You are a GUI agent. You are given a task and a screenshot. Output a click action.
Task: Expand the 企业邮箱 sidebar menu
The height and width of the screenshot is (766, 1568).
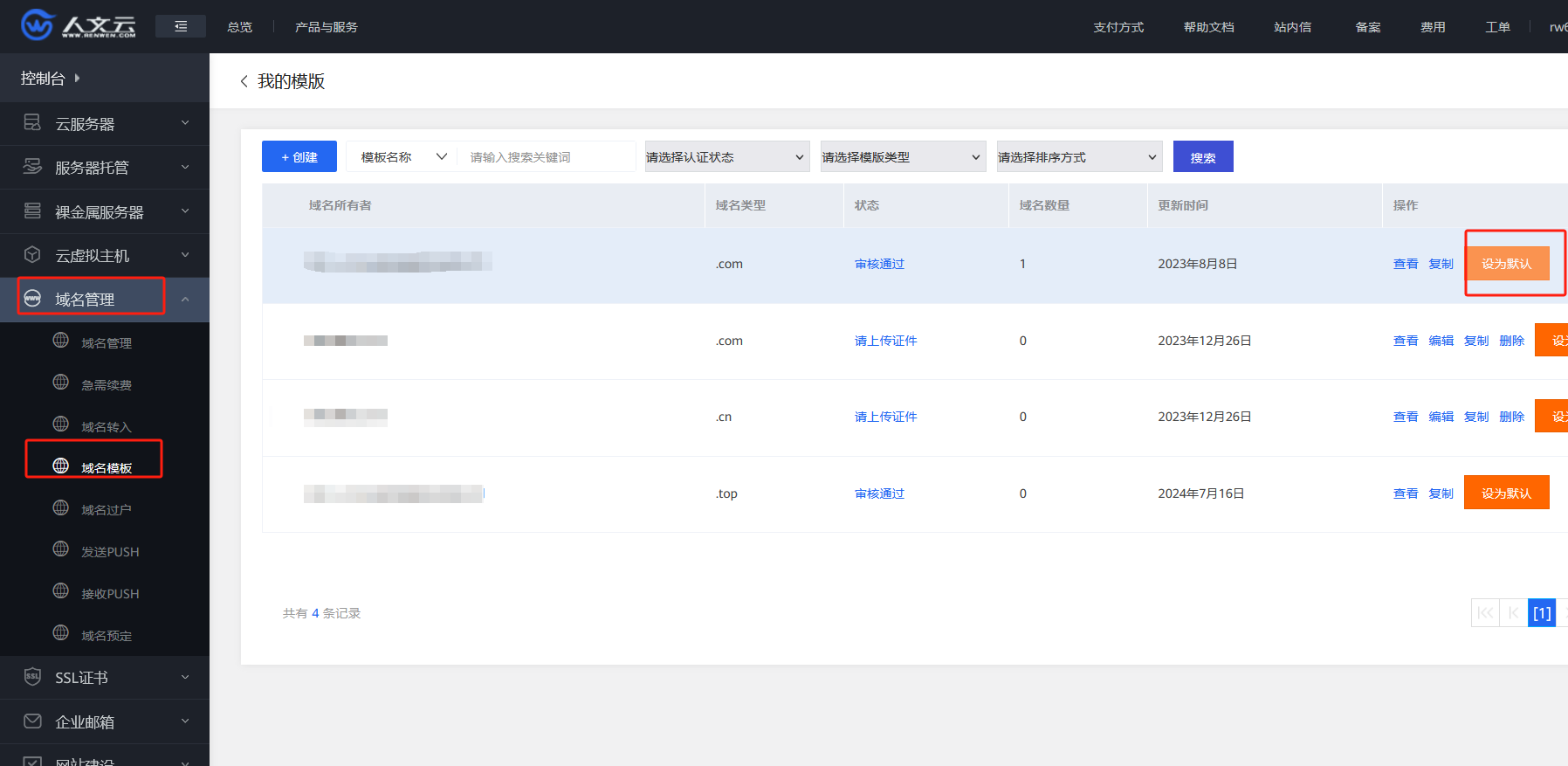tap(185, 721)
